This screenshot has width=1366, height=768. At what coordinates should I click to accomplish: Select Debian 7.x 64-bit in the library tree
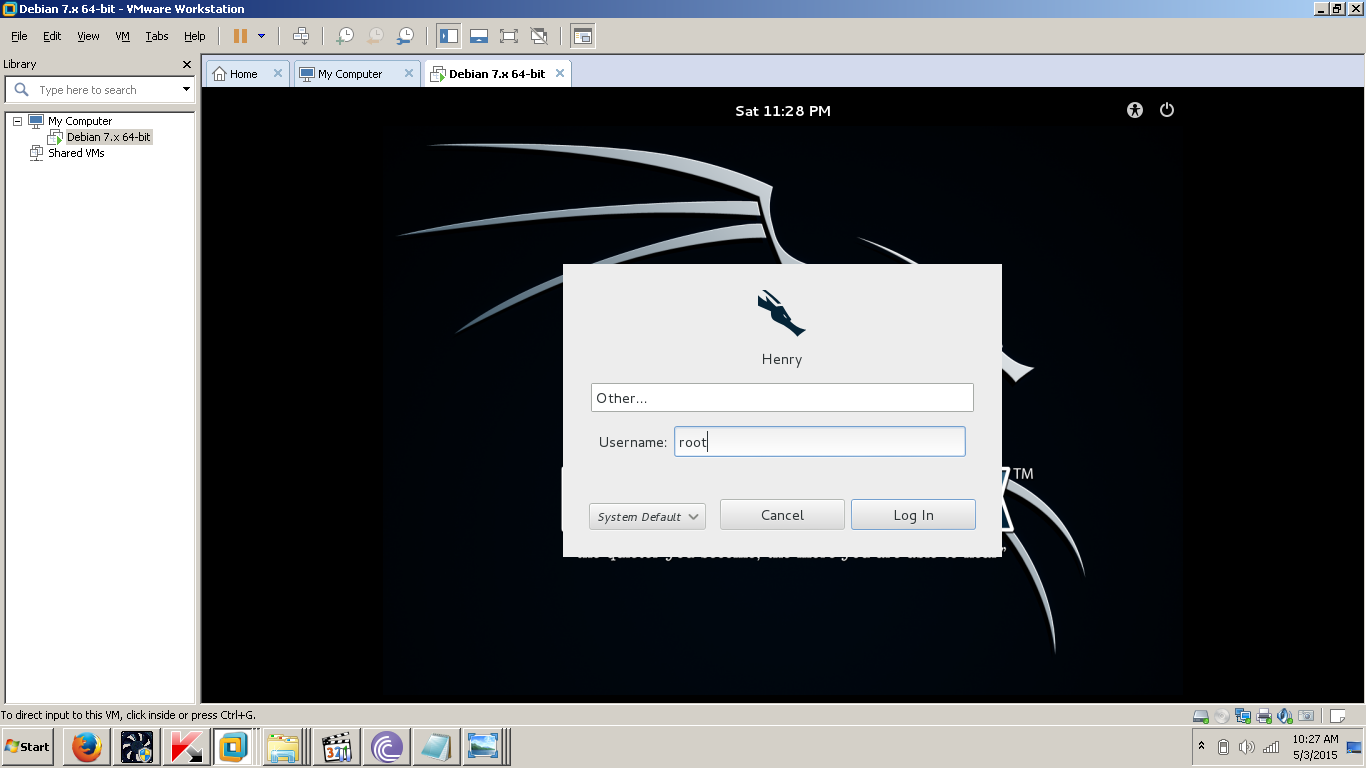(x=109, y=137)
